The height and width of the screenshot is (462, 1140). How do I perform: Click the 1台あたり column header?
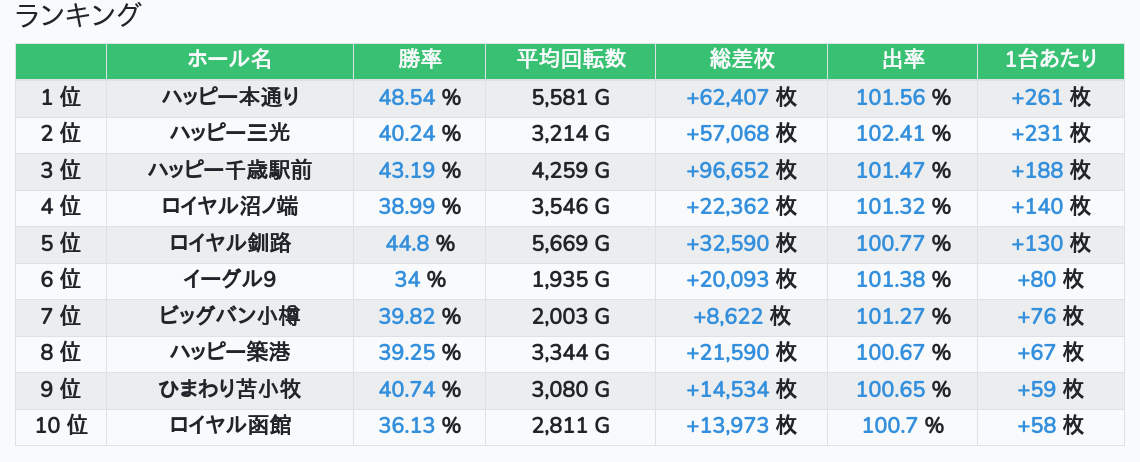(x=1050, y=60)
